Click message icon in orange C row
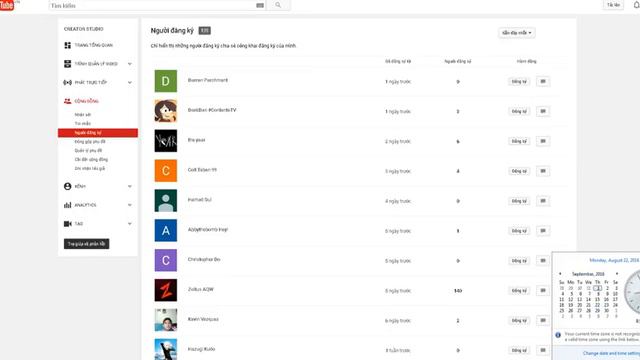This screenshot has height=360, width=640. point(543,171)
